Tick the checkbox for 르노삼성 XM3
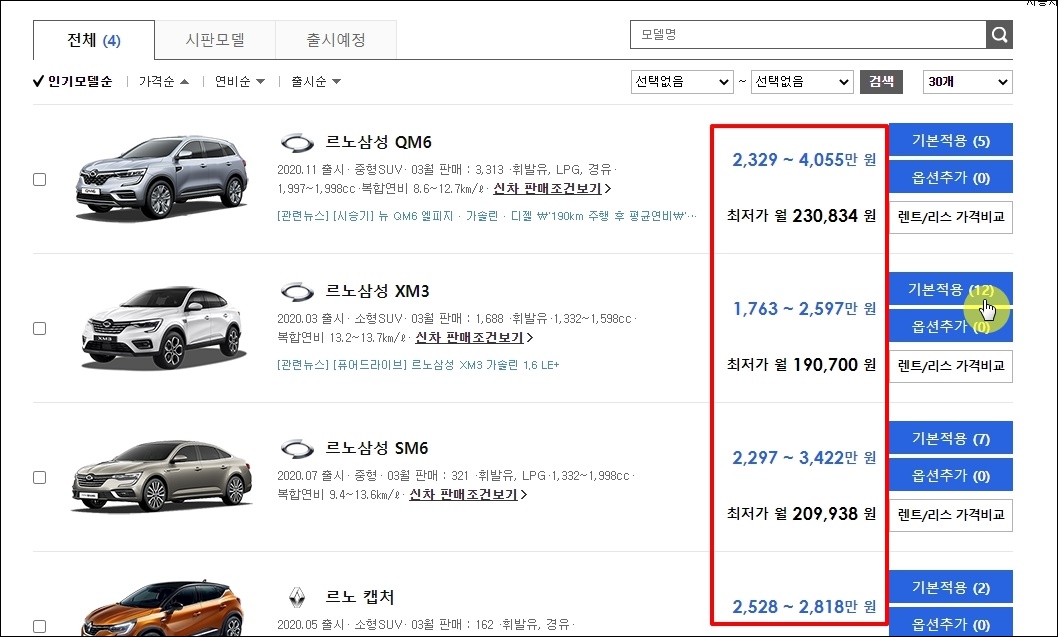This screenshot has width=1058, height=637. point(40,329)
